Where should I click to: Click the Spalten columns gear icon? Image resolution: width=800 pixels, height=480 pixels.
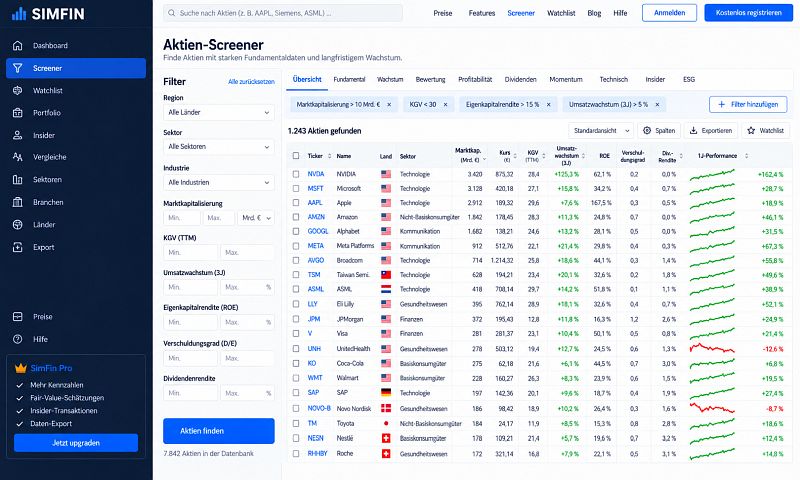point(647,131)
